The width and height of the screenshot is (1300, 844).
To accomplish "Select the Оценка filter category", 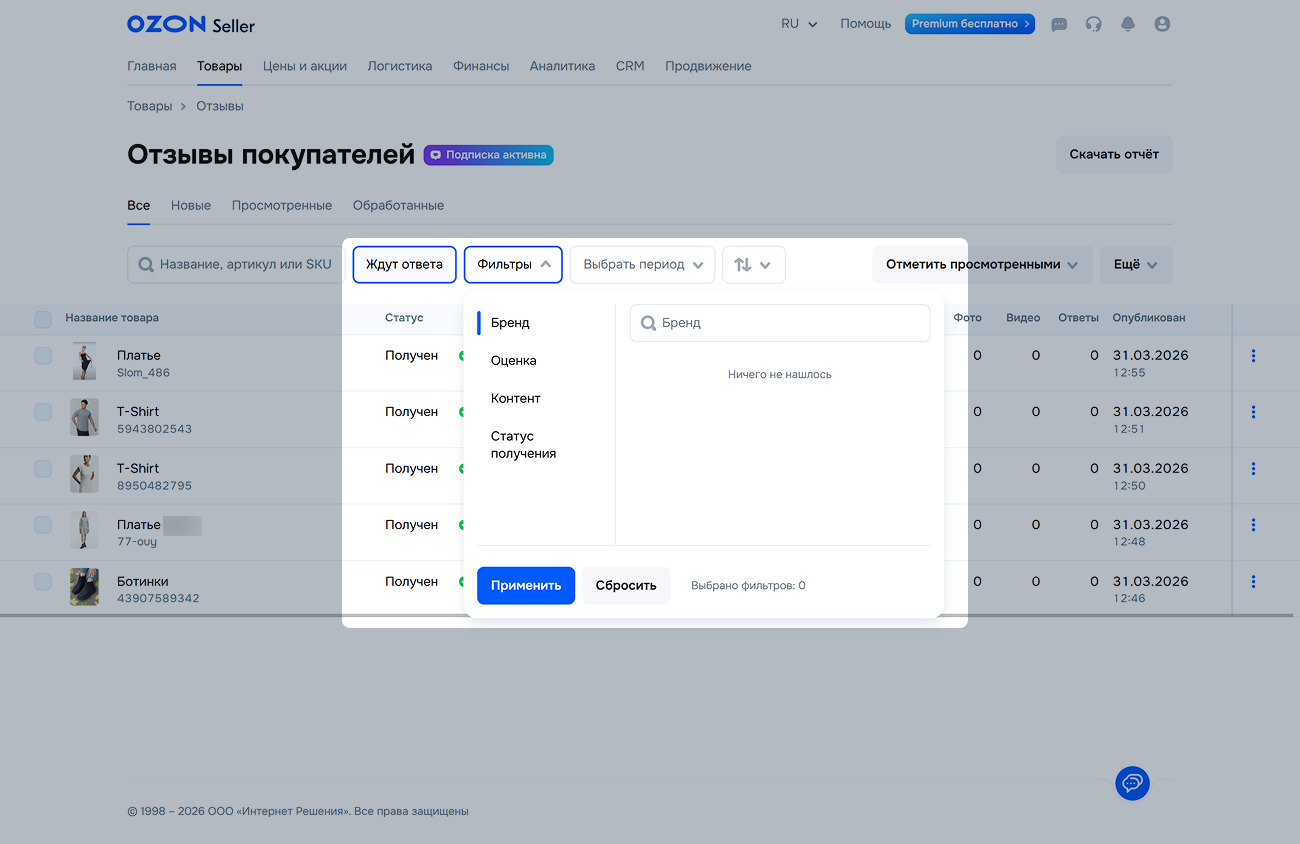I will pos(513,360).
